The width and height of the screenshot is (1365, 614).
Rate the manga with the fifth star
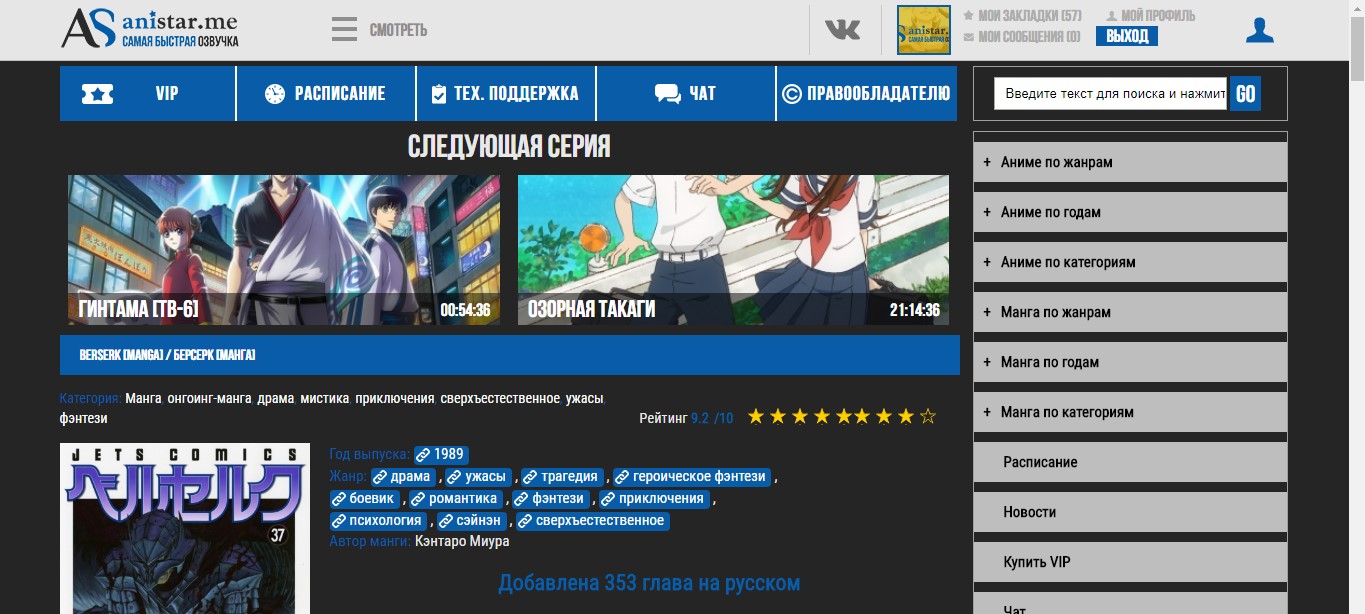click(x=842, y=416)
